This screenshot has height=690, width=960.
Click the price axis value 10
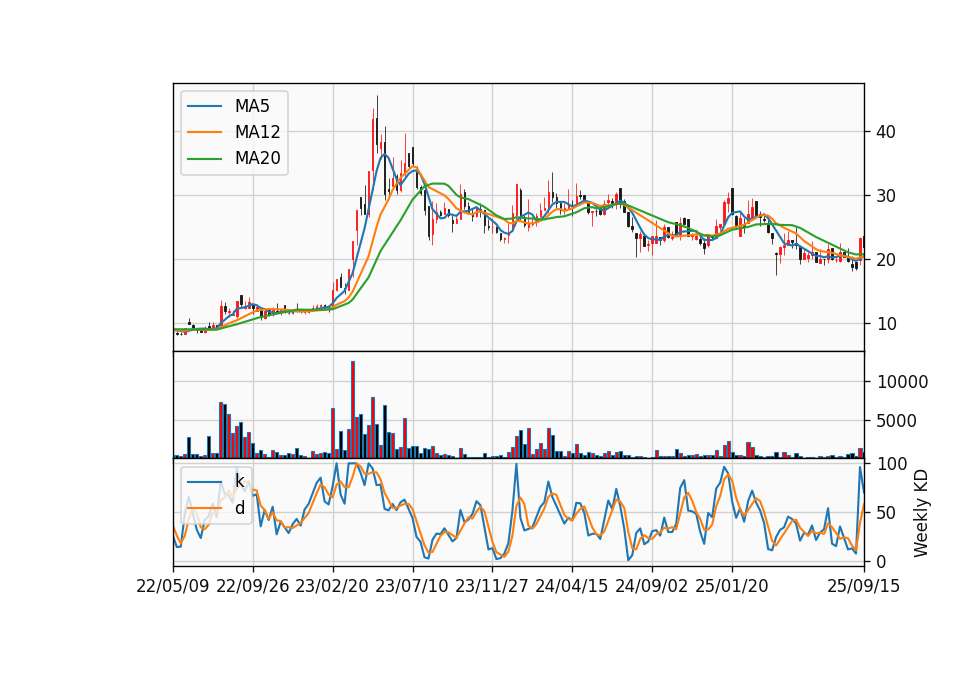[x=886, y=324]
